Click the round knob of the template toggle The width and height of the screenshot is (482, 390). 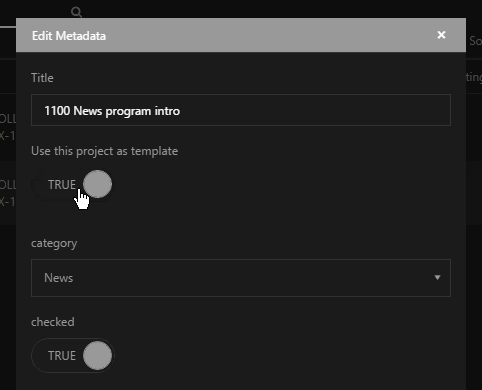[97, 184]
